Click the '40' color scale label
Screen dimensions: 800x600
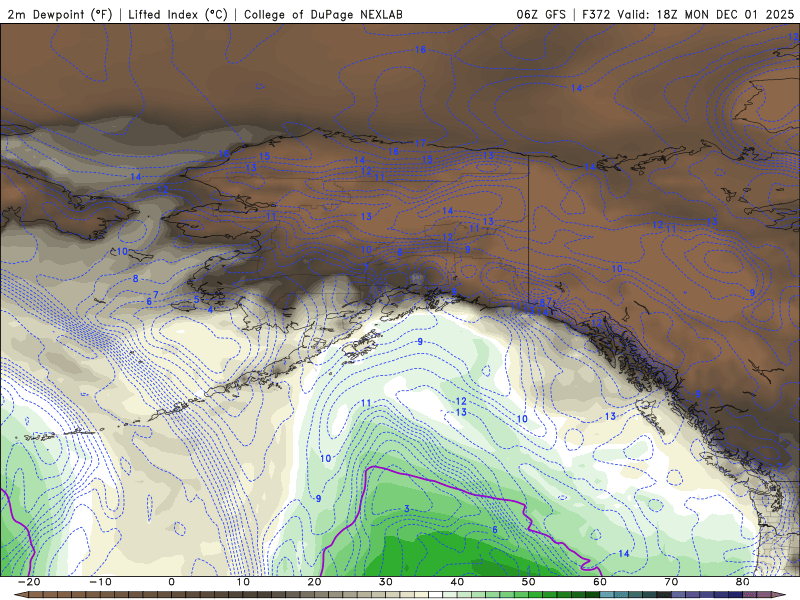[457, 582]
